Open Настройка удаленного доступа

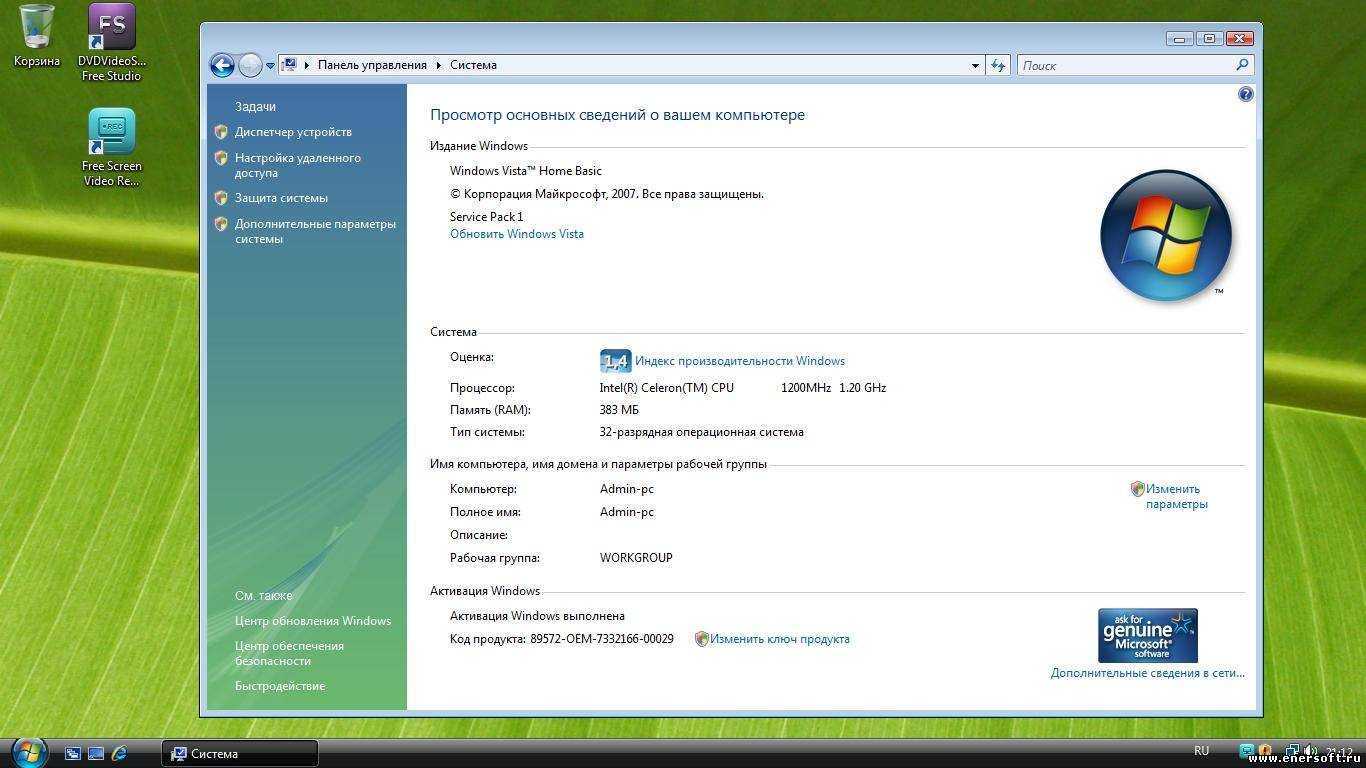[298, 165]
